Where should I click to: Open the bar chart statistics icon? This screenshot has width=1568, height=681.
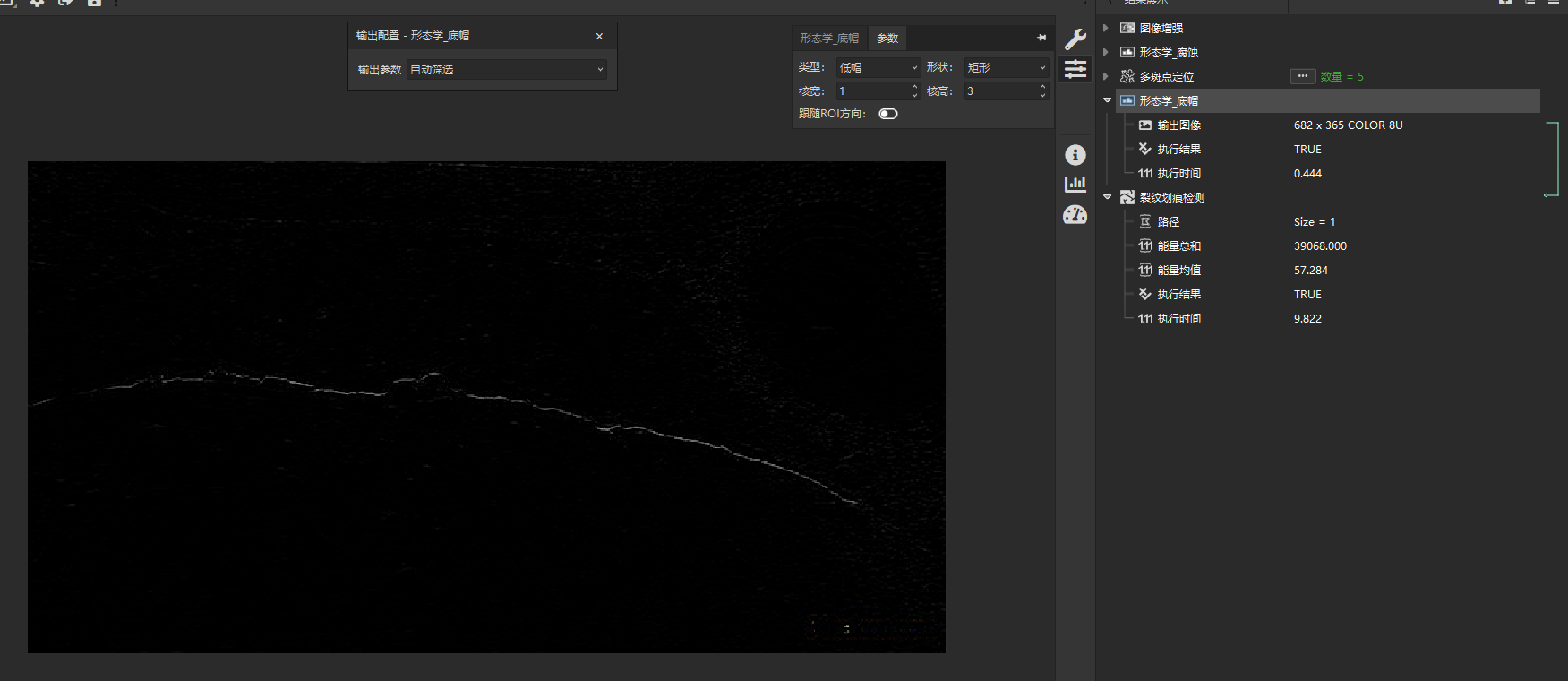coord(1075,185)
